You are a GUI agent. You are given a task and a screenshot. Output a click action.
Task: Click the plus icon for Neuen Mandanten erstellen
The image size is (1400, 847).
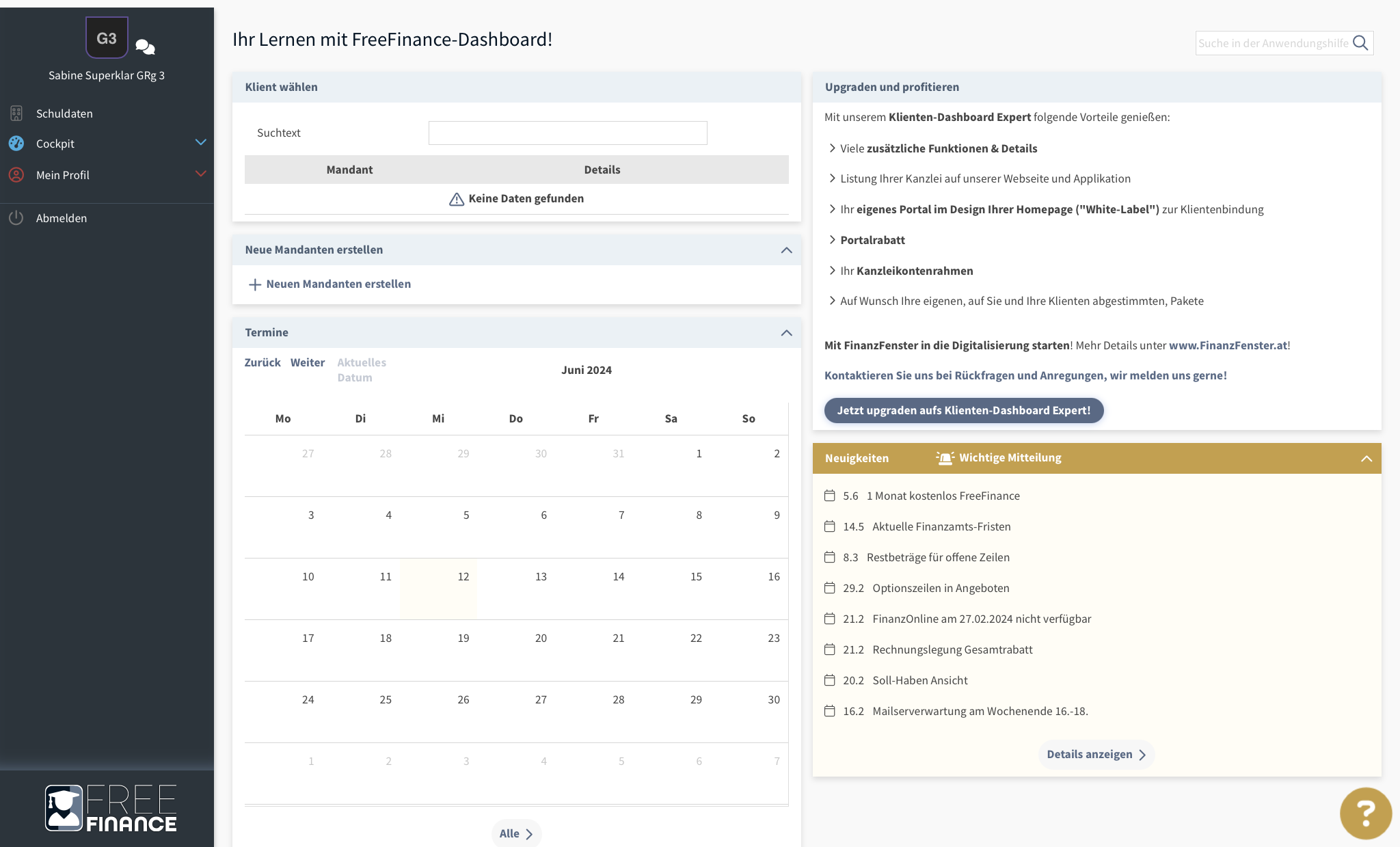click(255, 284)
